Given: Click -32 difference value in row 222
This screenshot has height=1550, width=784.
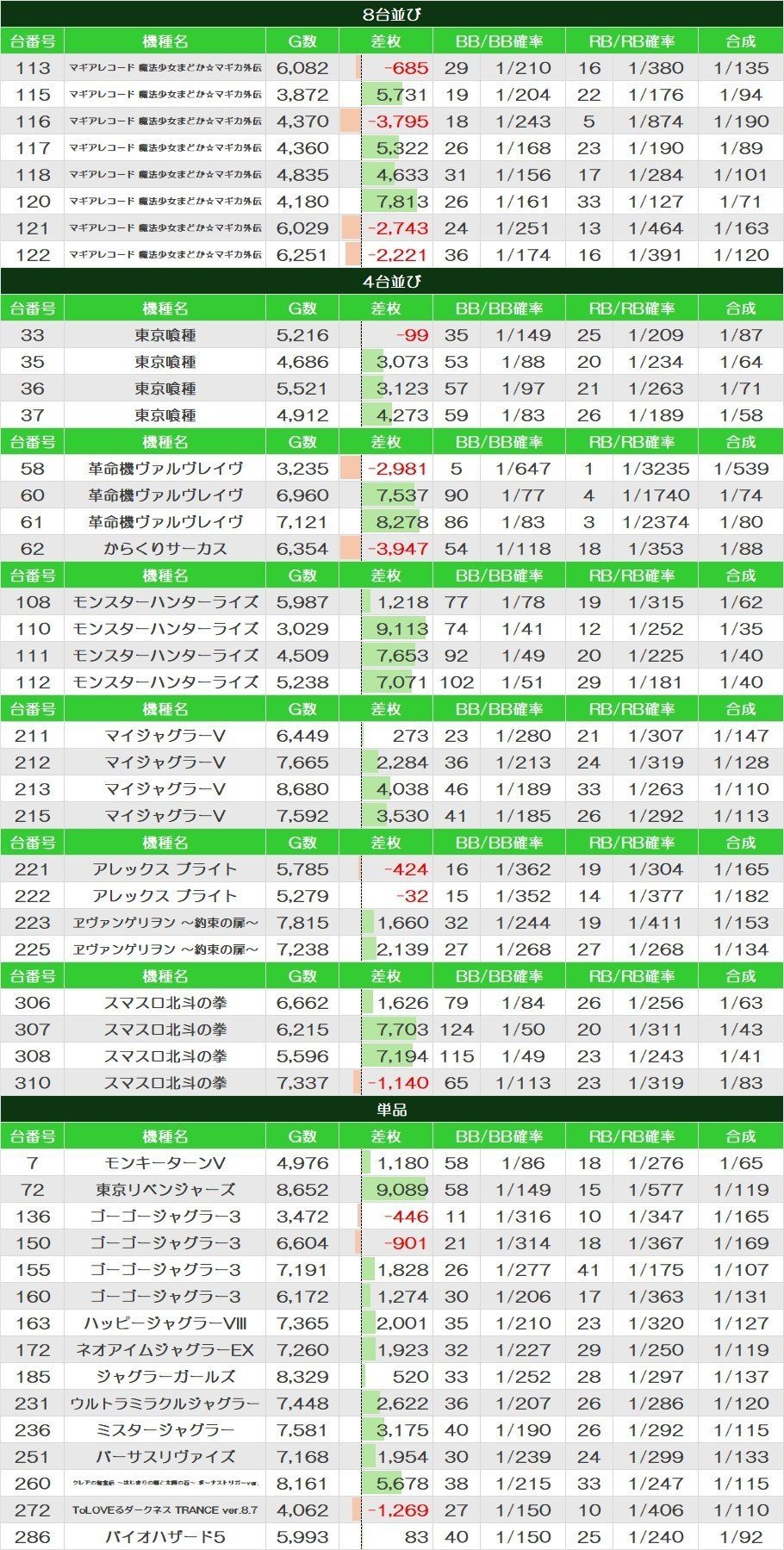Looking at the screenshot, I should 413,896.
